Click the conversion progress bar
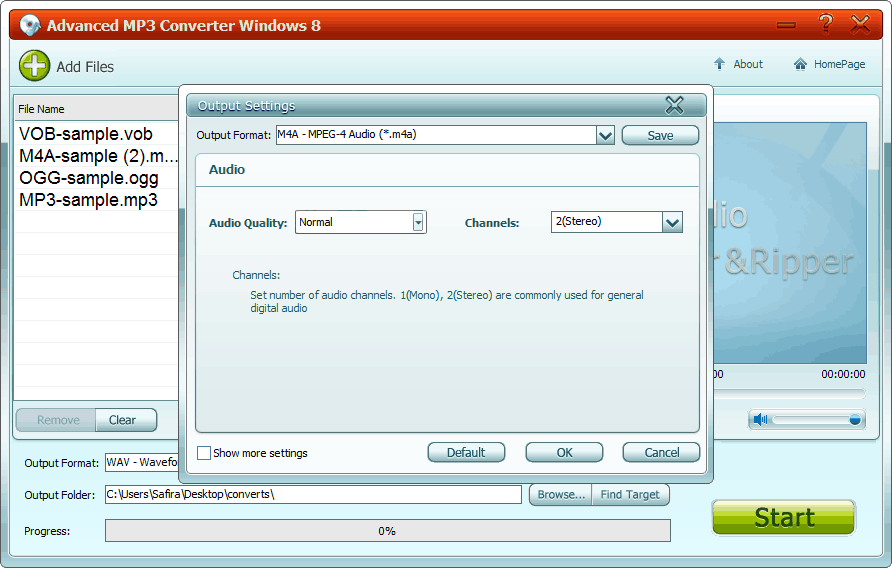The image size is (892, 568). tap(387, 530)
